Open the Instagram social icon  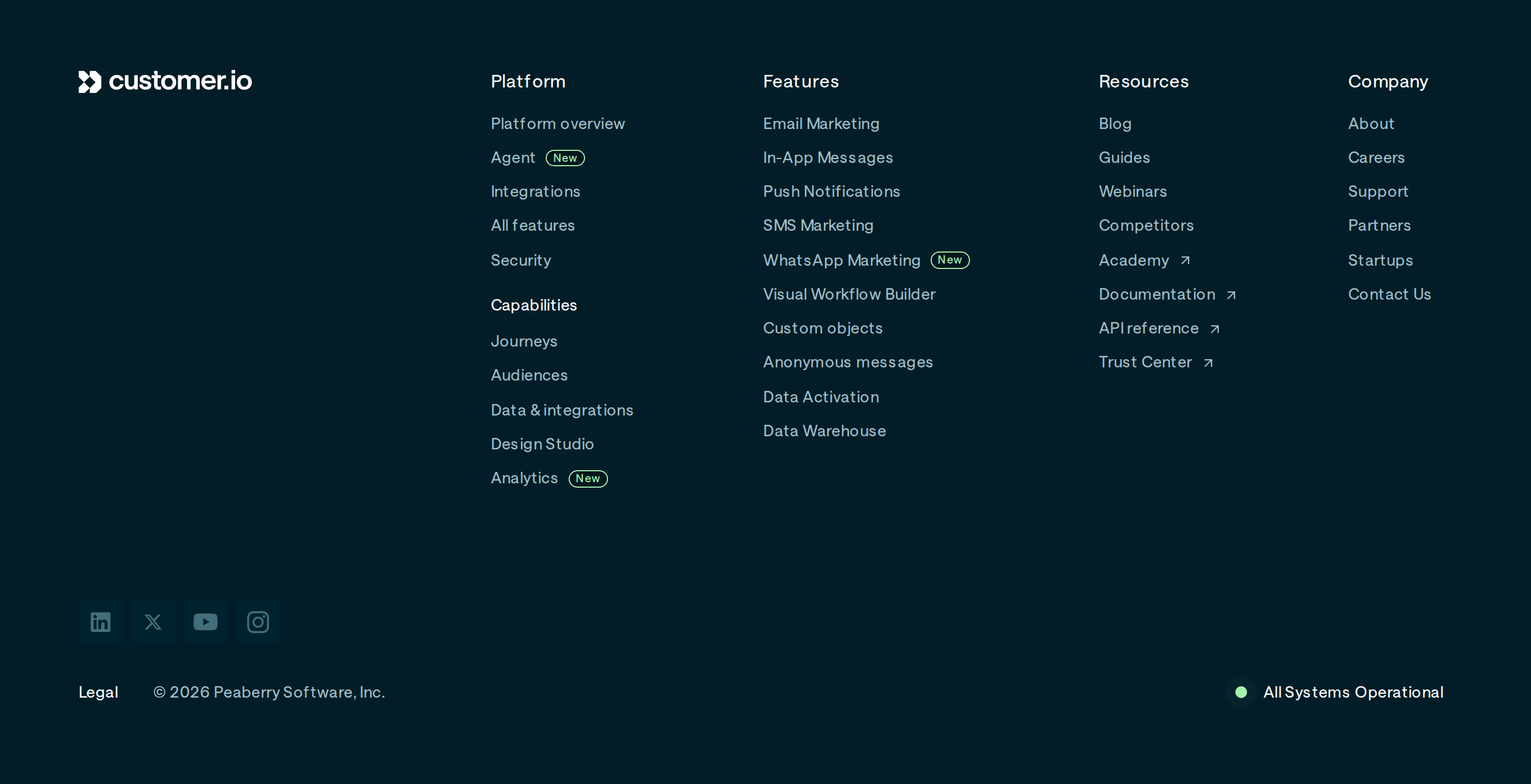[x=258, y=622]
